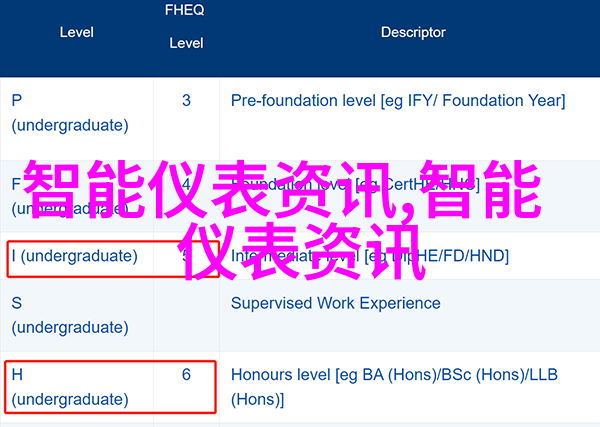Click FHEQ level 3 number
Screen dimensions: 600x427
[186, 101]
